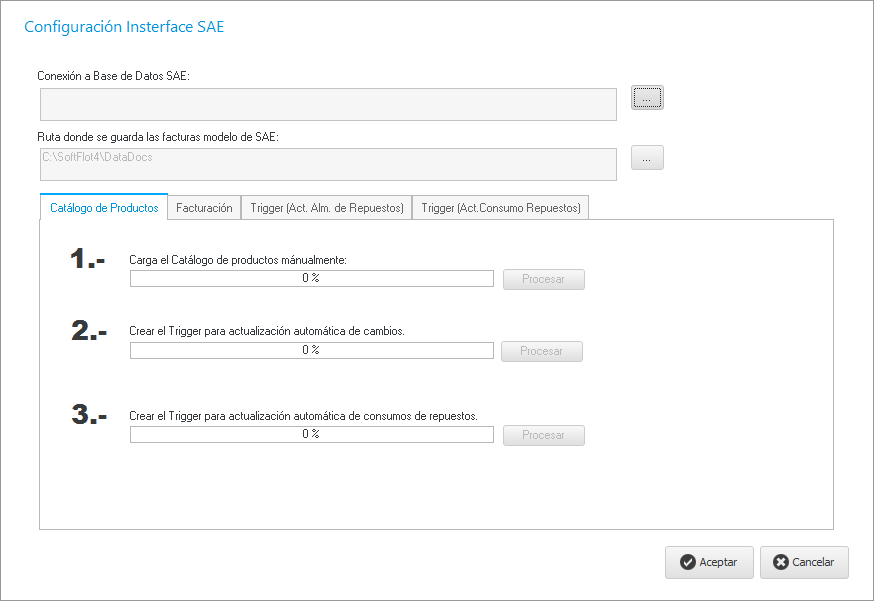This screenshot has height=601, width=874.
Task: Switch to the Catálogo de Productos tab
Action: click(104, 208)
